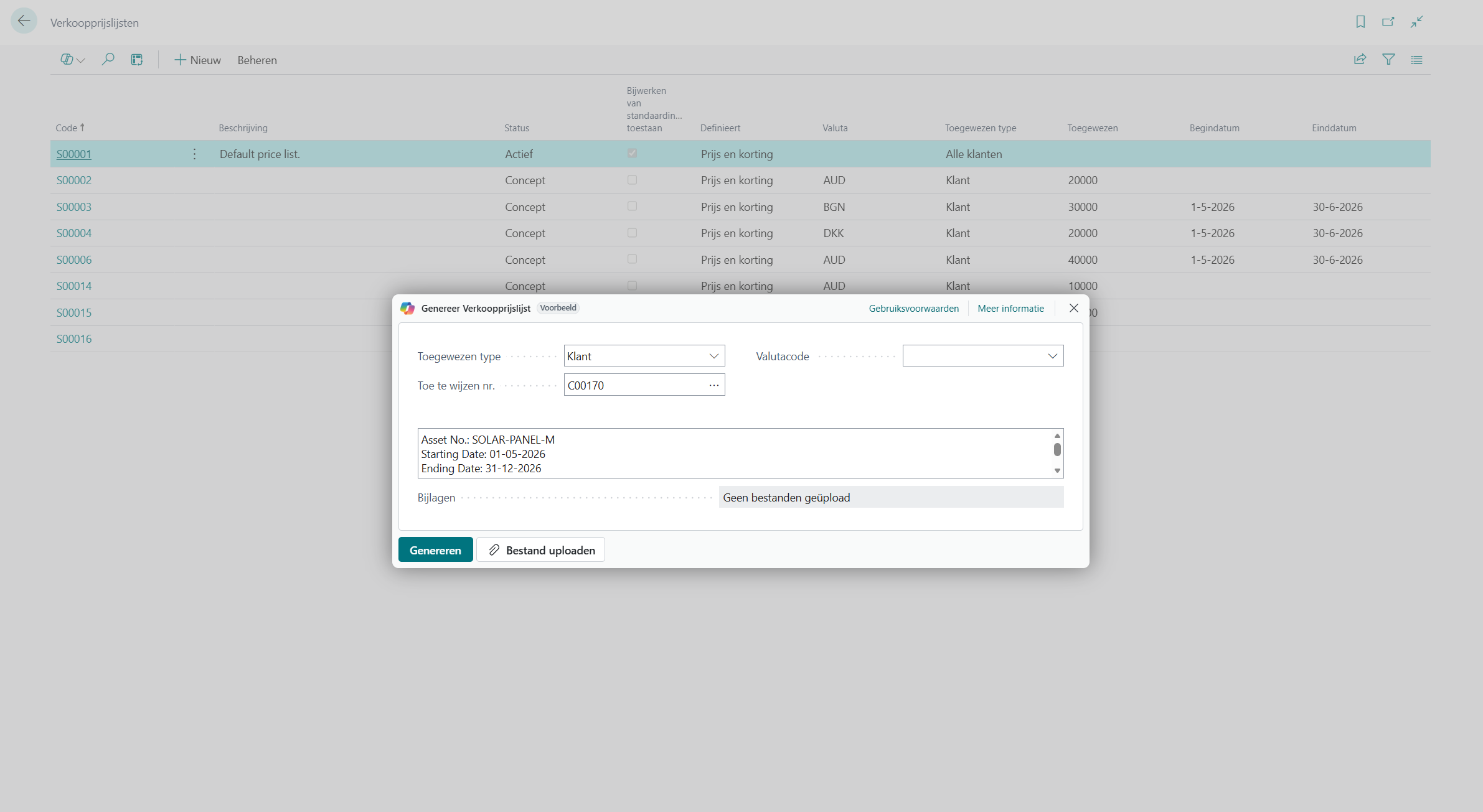Click the bookmark icon
The height and width of the screenshot is (812, 1483).
(x=1360, y=22)
